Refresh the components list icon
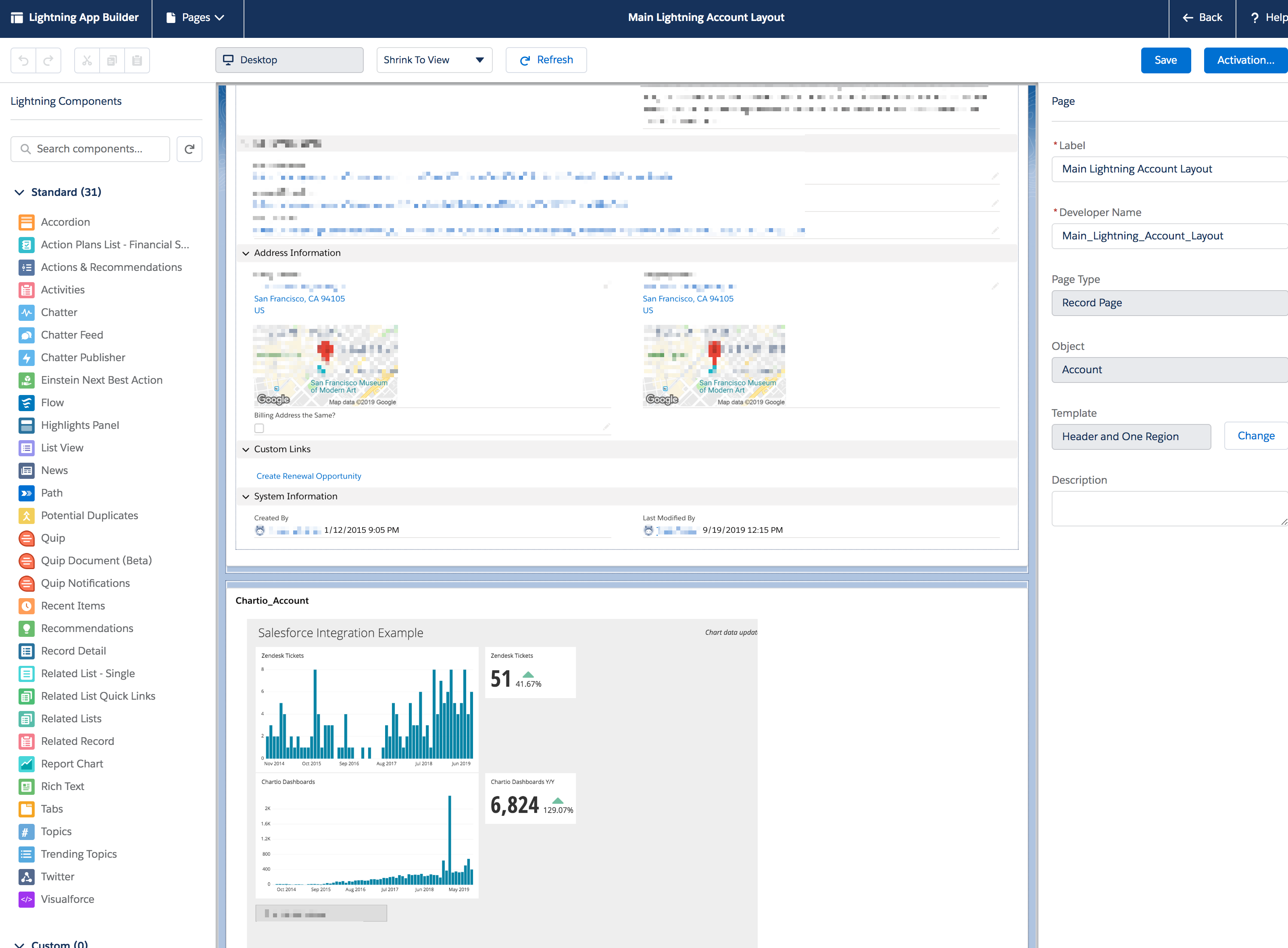This screenshot has height=948, width=1288. (x=190, y=149)
